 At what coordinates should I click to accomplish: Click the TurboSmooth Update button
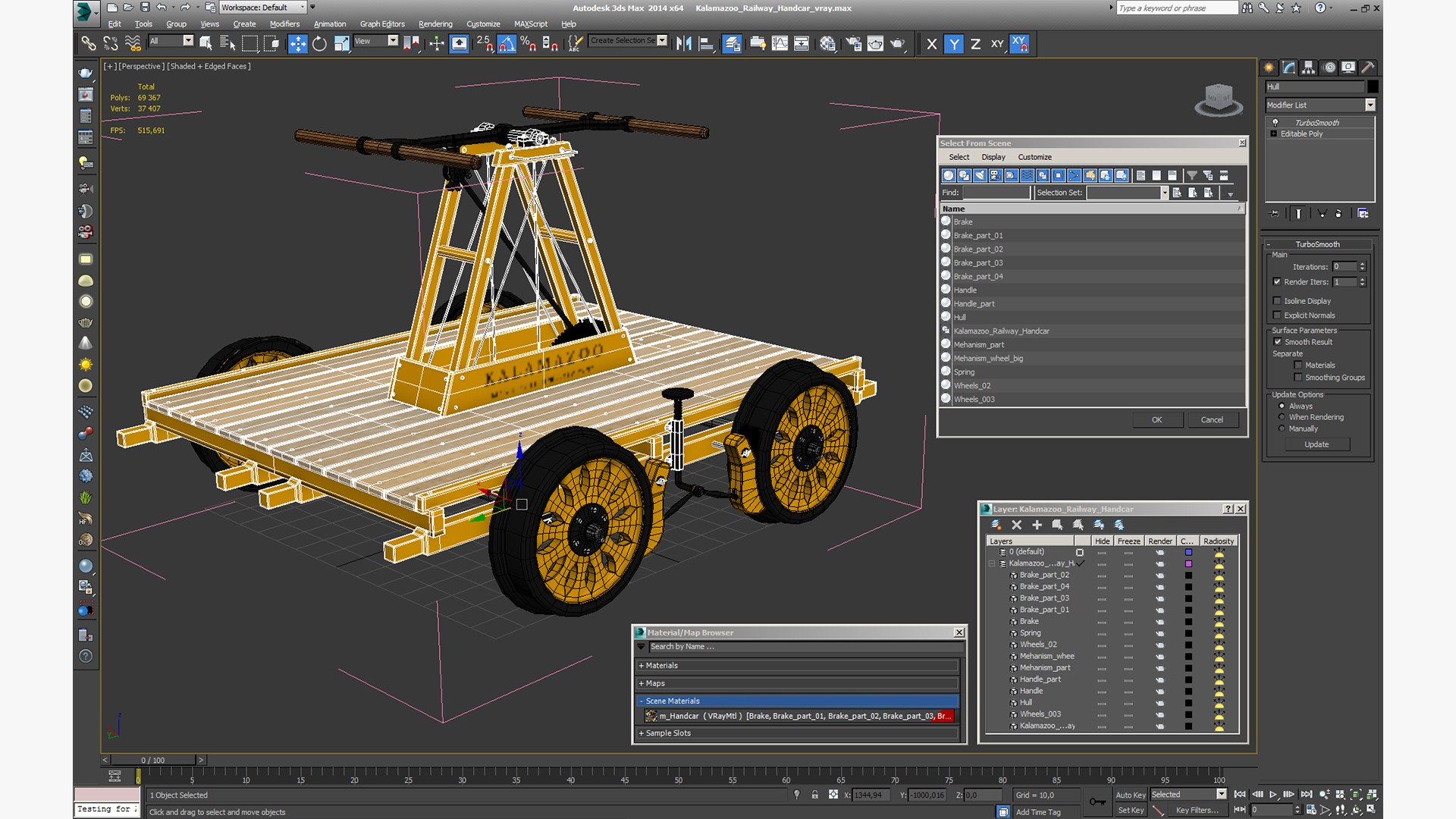pyautogui.click(x=1316, y=444)
